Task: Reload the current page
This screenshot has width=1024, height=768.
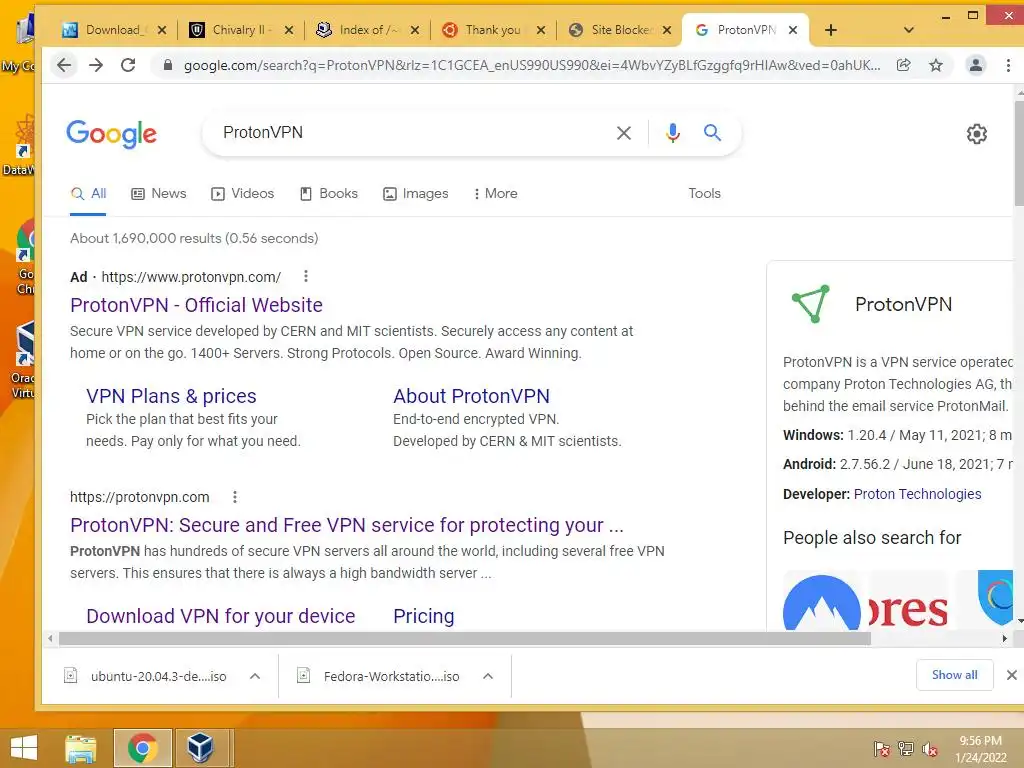Action: click(128, 65)
